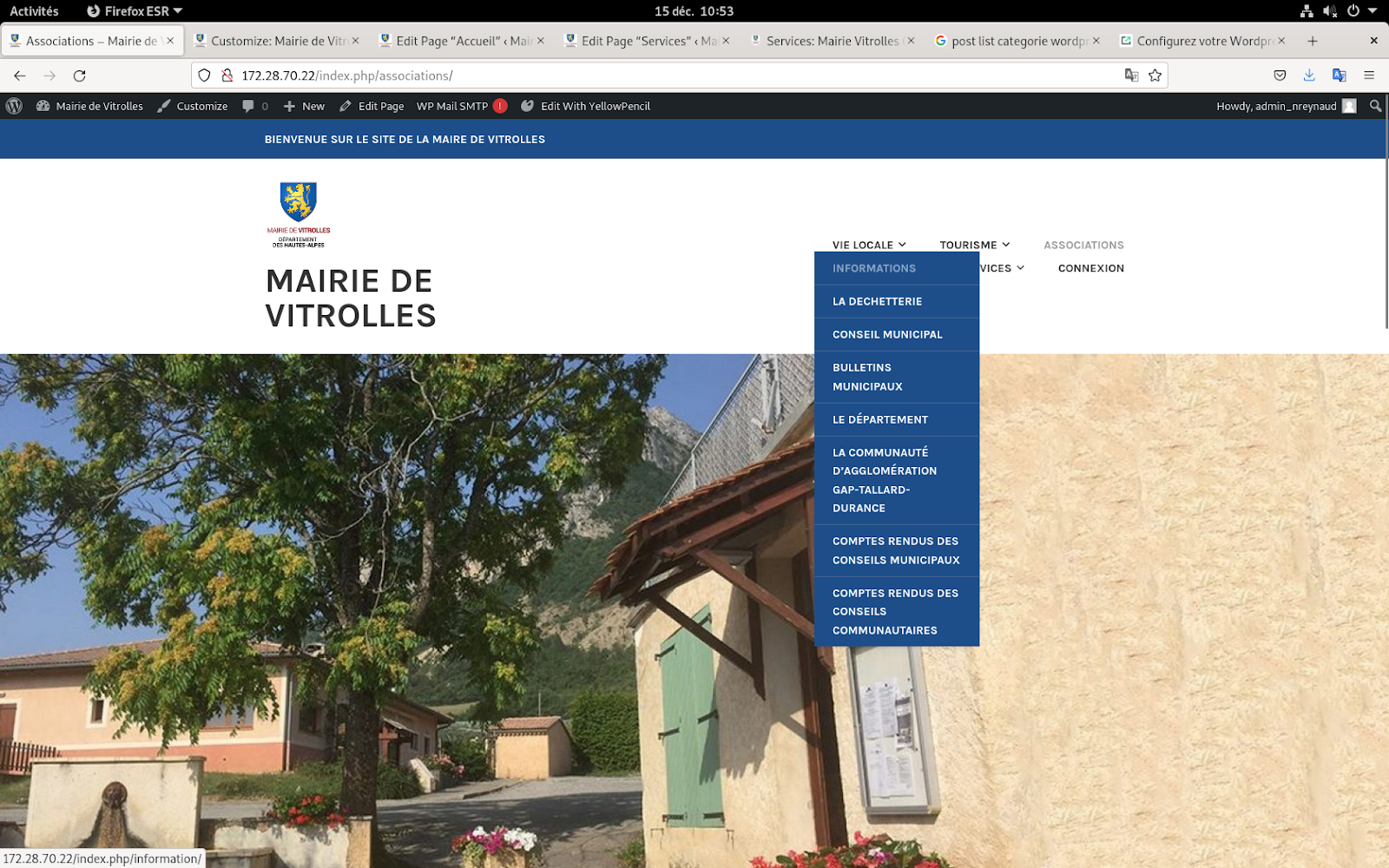Click the URL address bar field

point(660,76)
